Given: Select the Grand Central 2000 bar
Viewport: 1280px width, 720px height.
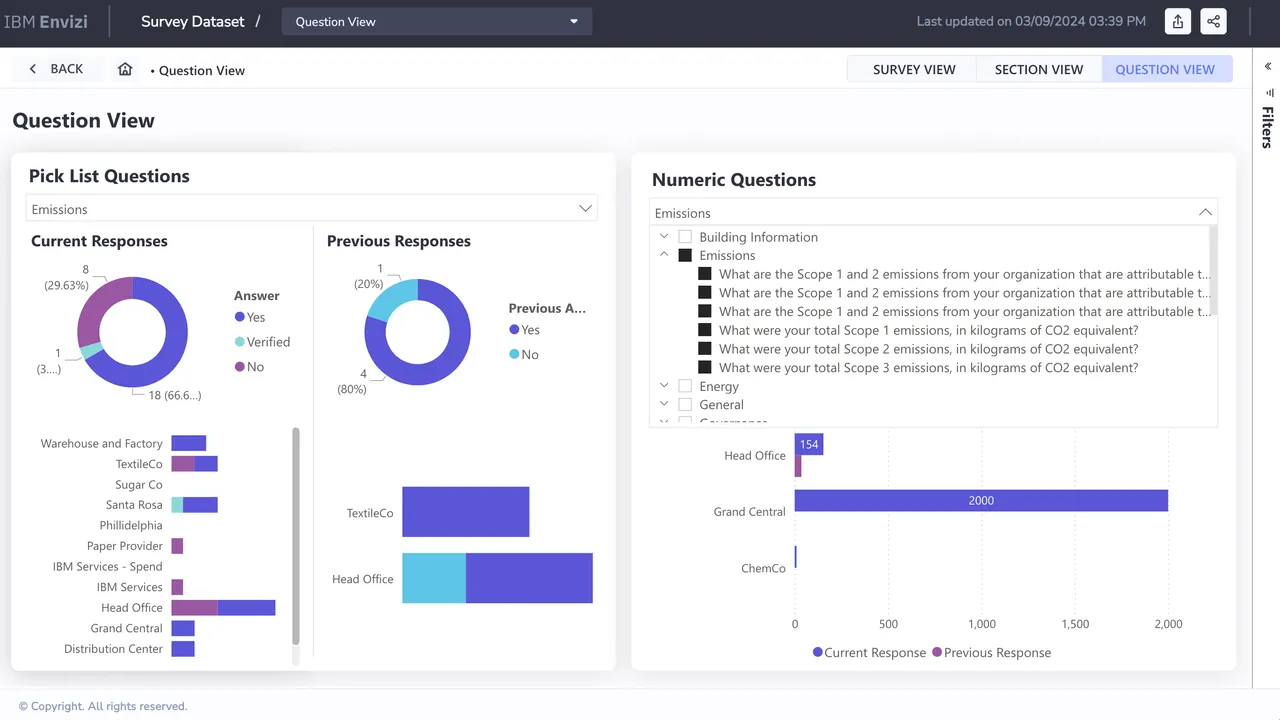Looking at the screenshot, I should (x=981, y=500).
